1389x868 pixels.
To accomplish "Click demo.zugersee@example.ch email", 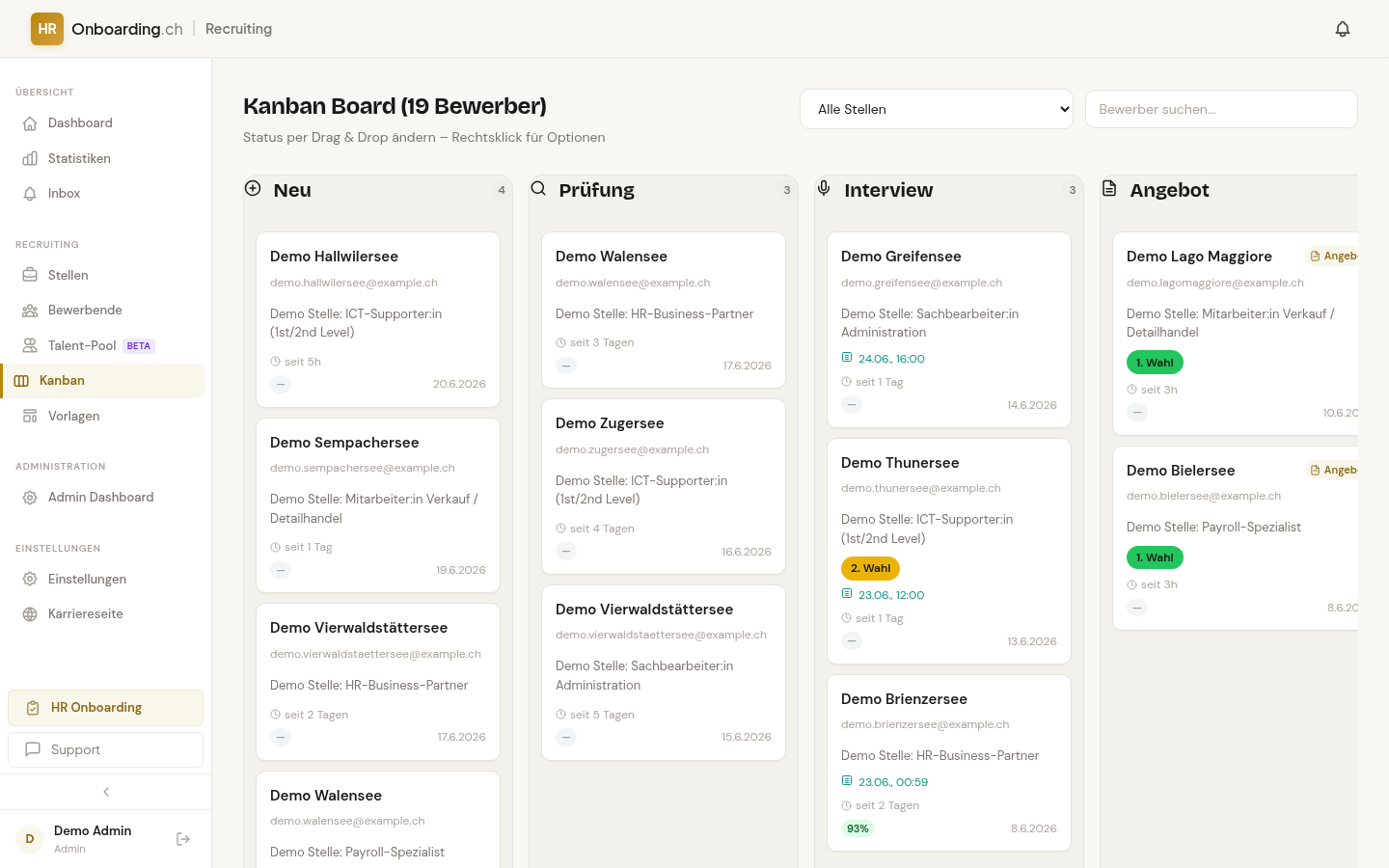I will pyautogui.click(x=632, y=449).
